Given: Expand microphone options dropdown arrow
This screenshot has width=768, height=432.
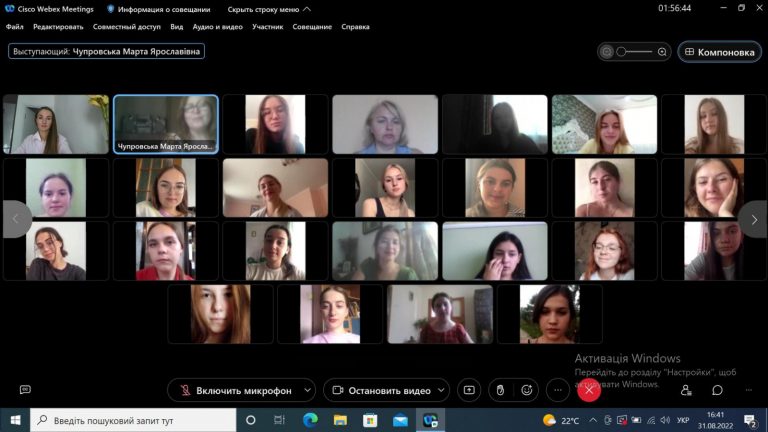Looking at the screenshot, I should click(308, 390).
